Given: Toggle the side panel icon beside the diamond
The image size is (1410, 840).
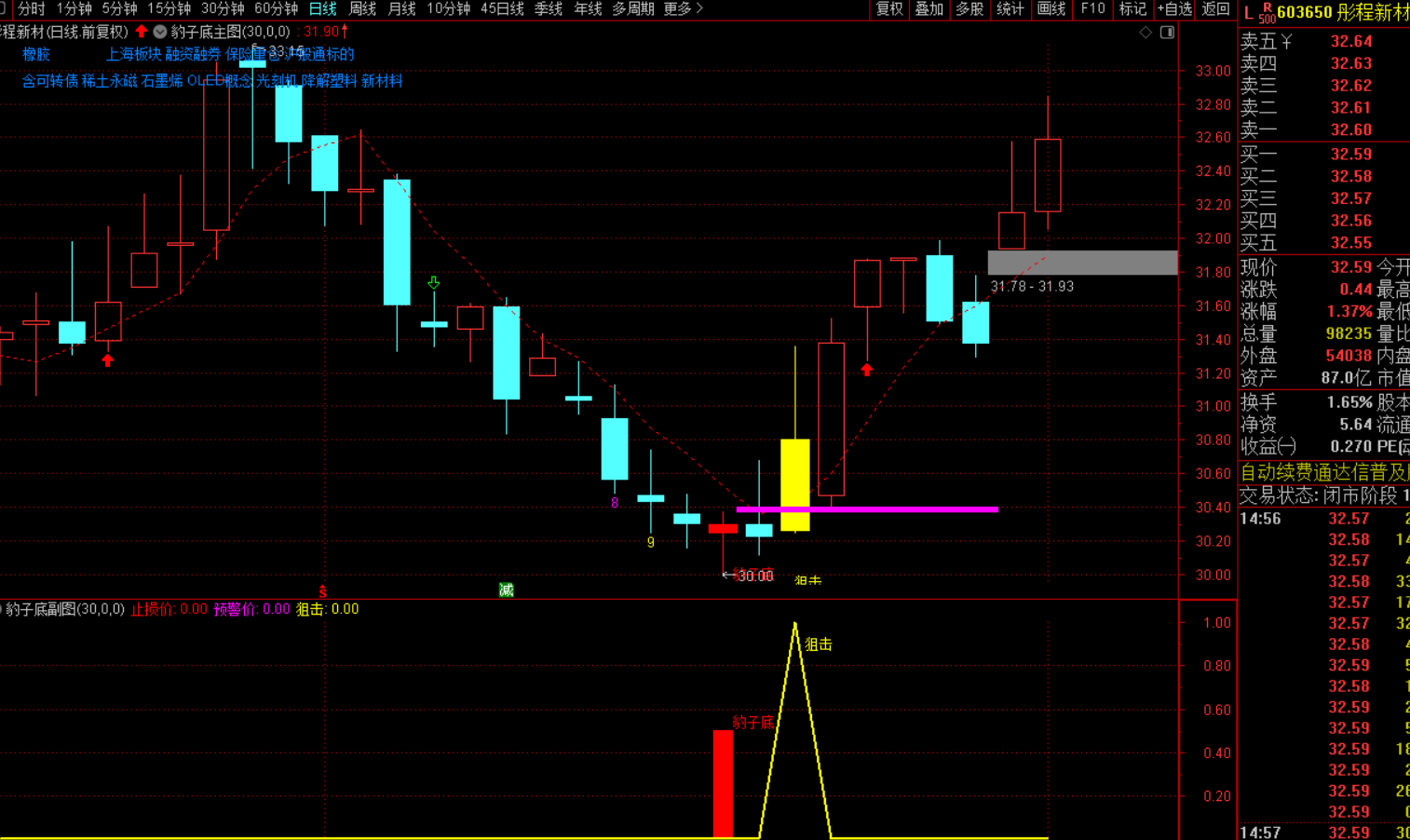Looking at the screenshot, I should click(x=1167, y=33).
